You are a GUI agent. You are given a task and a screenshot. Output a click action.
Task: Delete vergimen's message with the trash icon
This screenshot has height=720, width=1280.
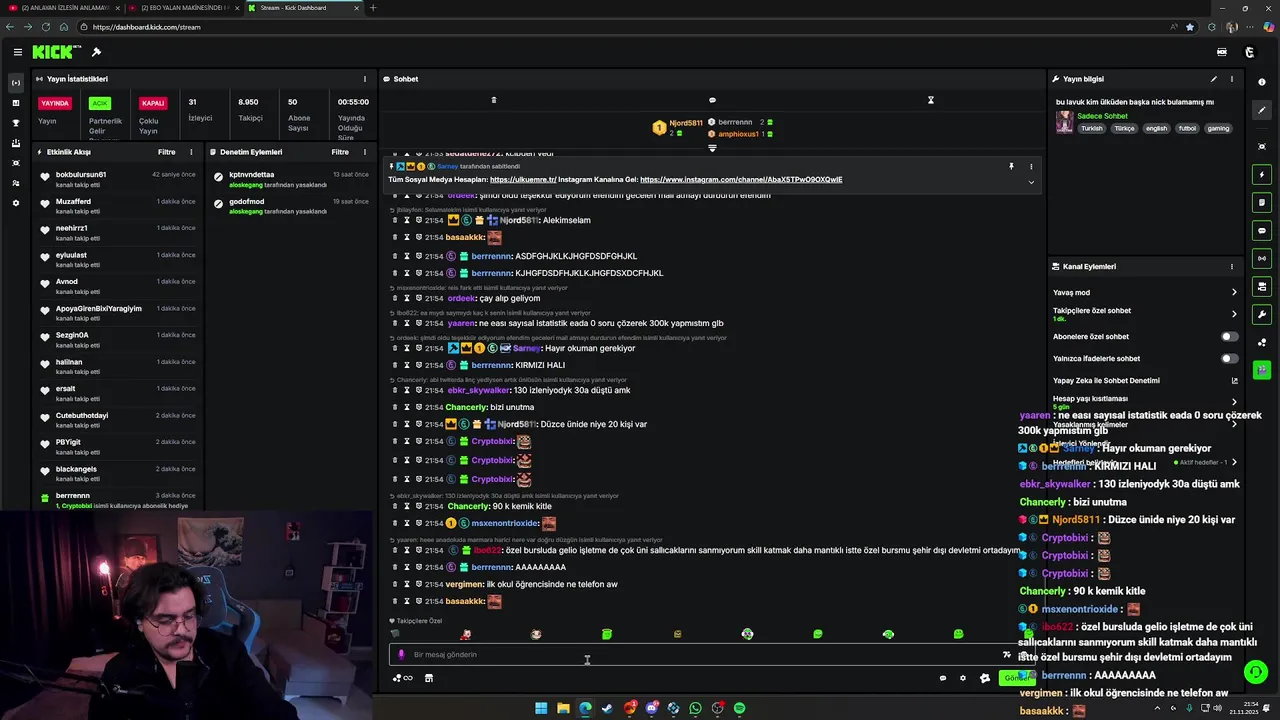point(394,584)
